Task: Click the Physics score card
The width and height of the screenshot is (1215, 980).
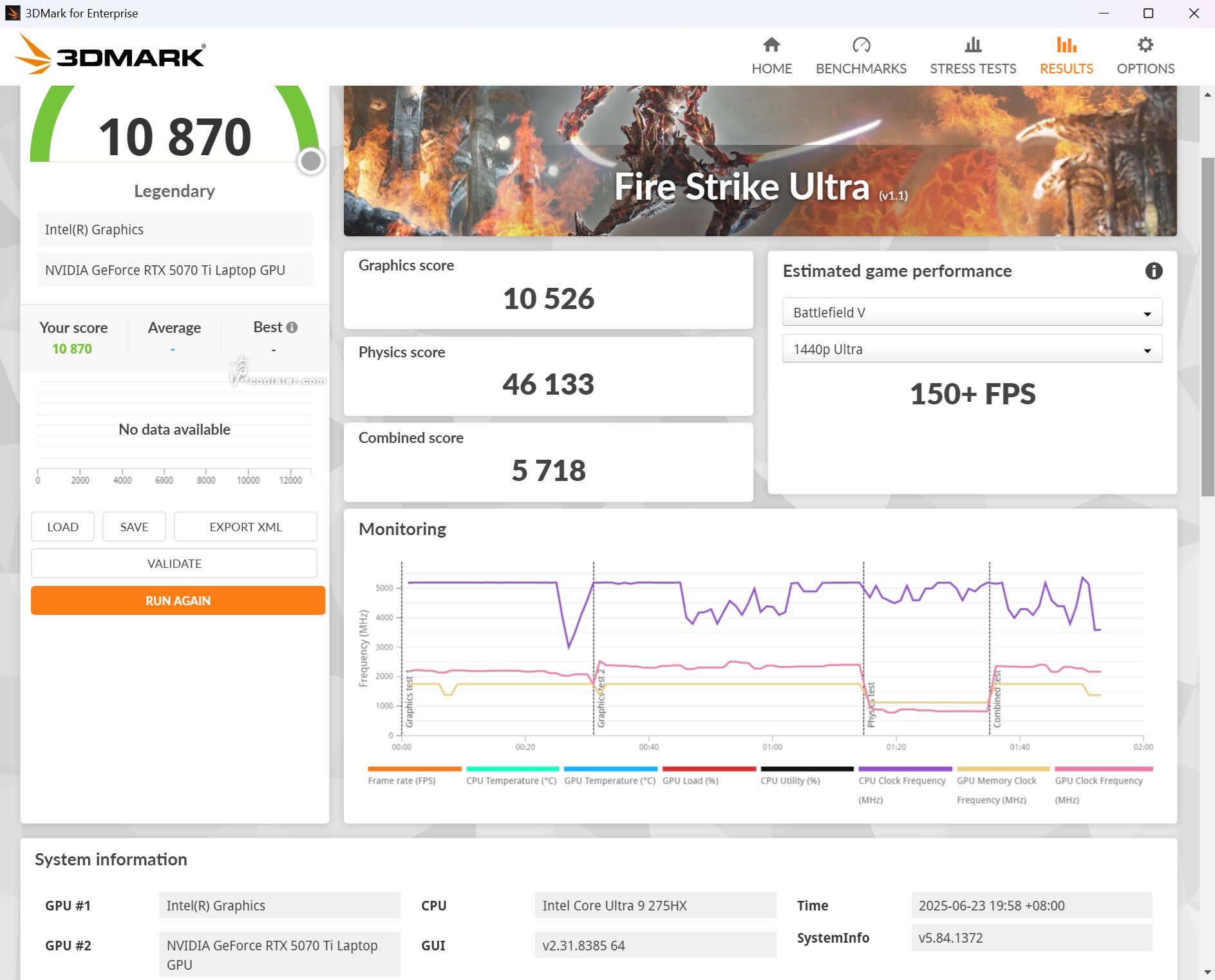Action: tap(549, 376)
